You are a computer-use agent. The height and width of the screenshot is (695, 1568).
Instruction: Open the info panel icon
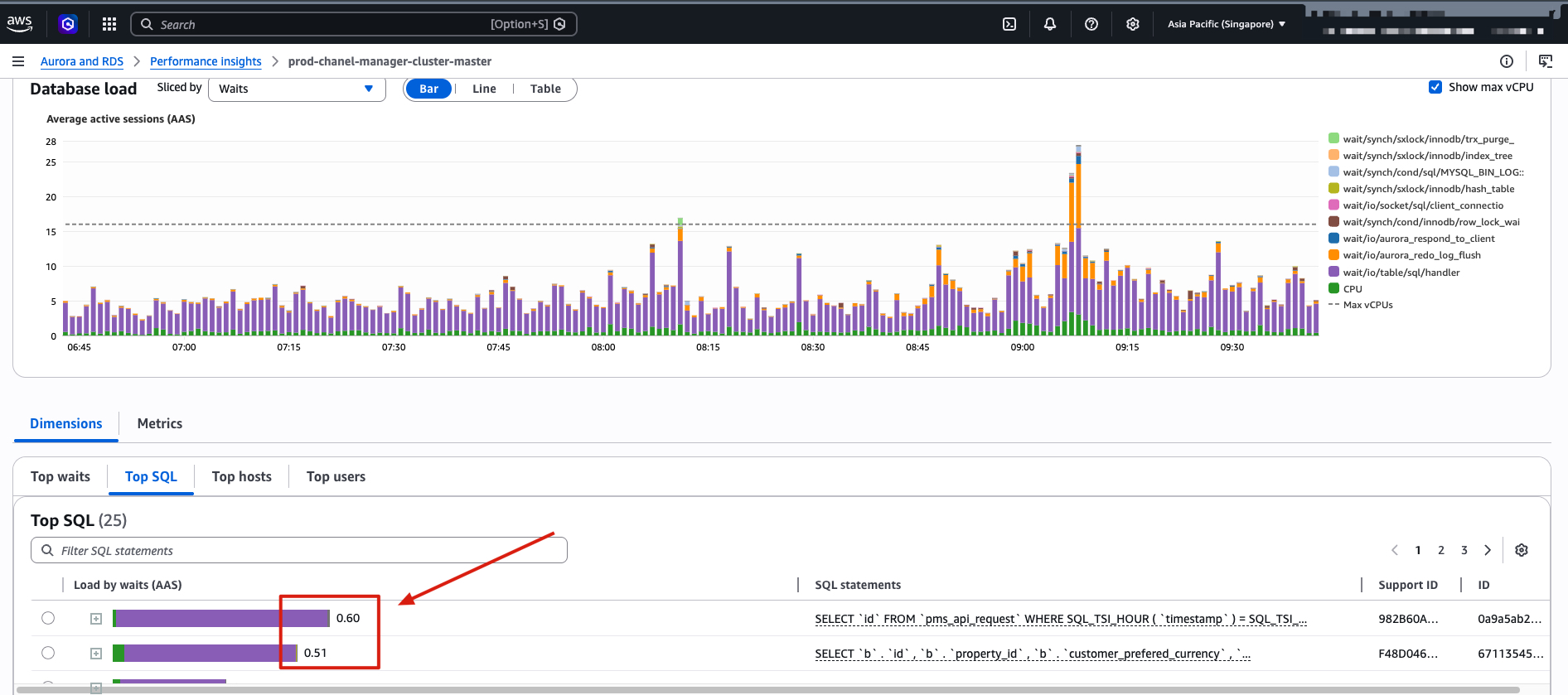click(1507, 61)
